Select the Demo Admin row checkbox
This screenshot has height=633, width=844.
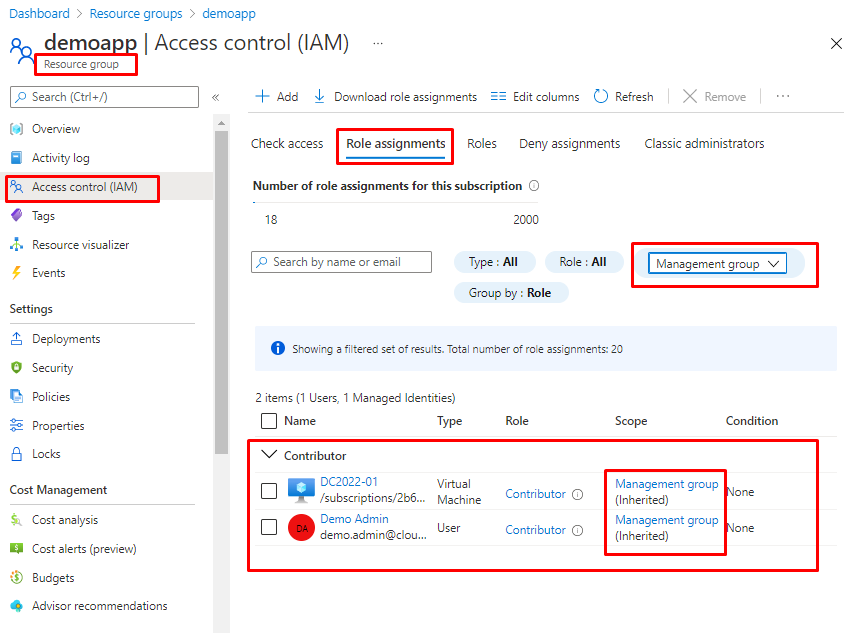[x=269, y=527]
